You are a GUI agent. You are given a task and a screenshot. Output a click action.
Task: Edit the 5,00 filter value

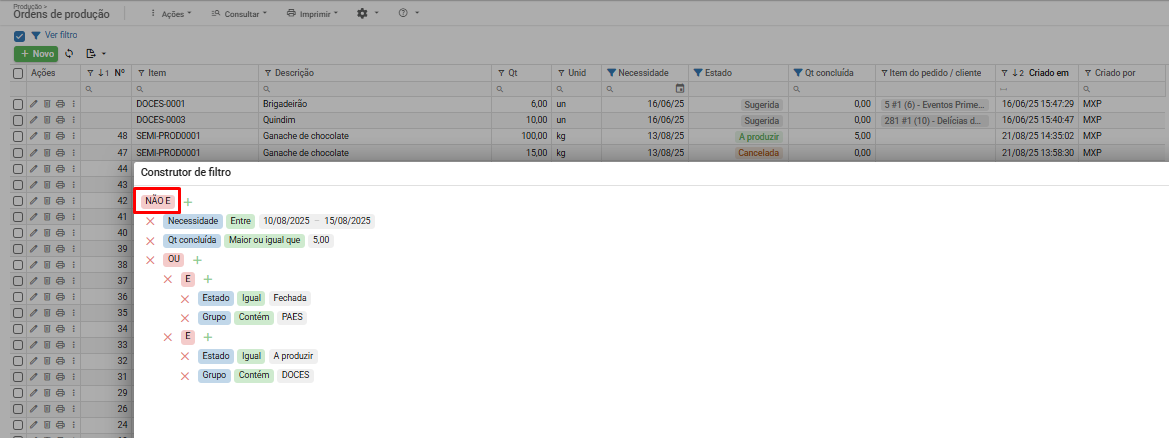point(322,241)
